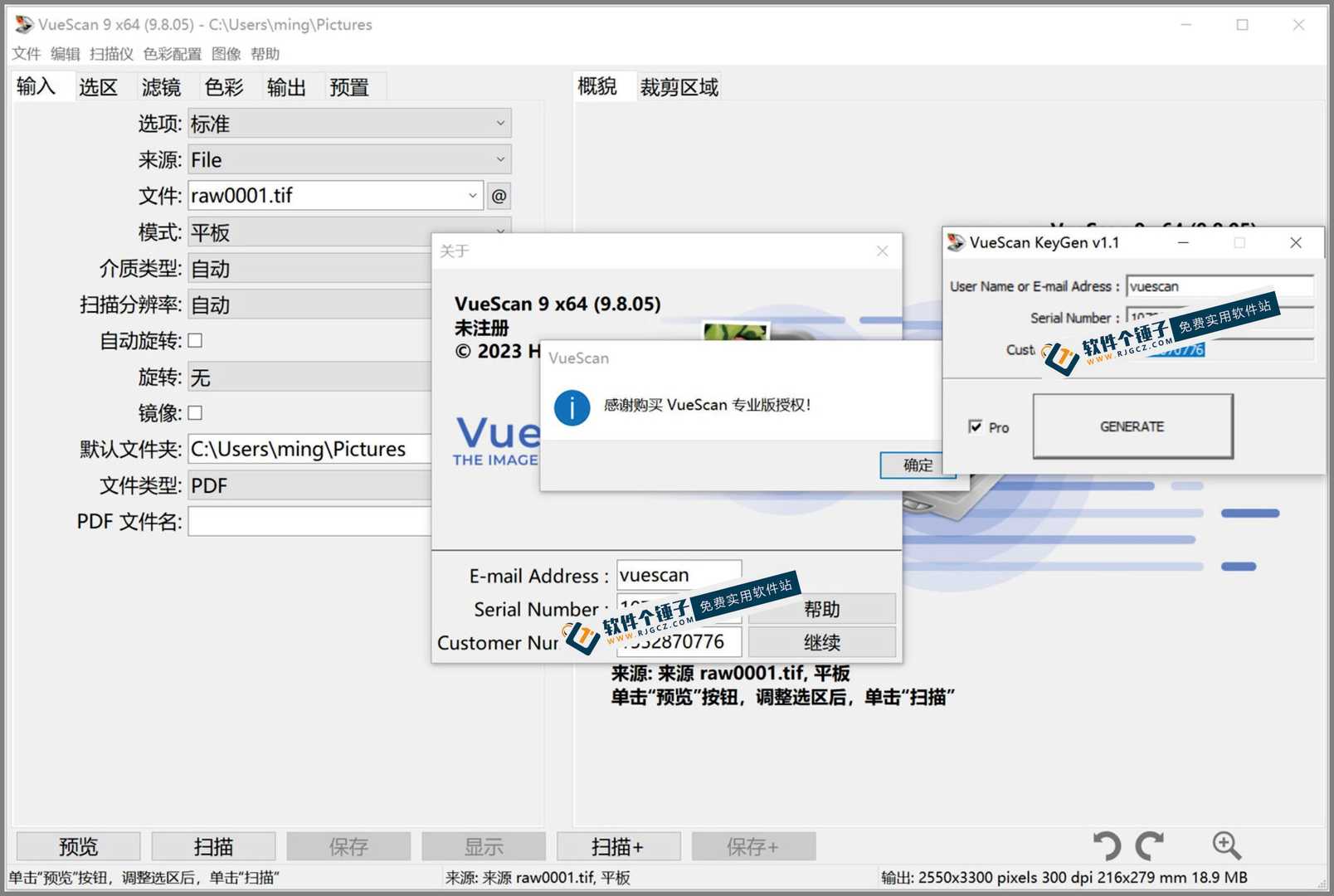Open the 选项 dropdown showing 标准
Viewport: 1334px width, 896px height.
click(x=349, y=124)
